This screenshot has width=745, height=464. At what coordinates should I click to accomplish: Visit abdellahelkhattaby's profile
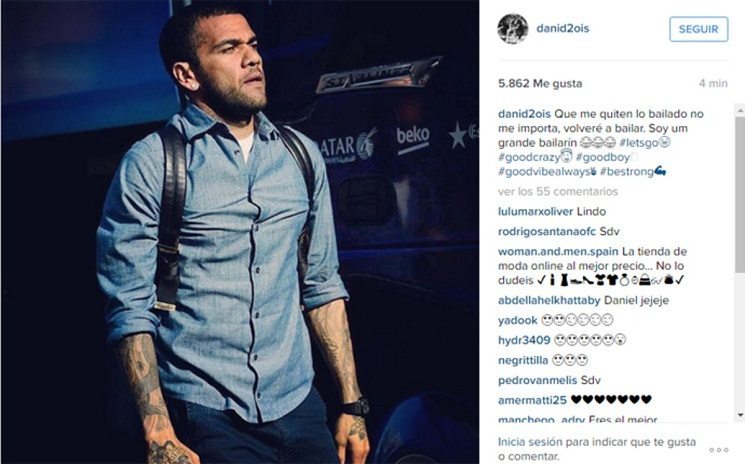tap(549, 300)
